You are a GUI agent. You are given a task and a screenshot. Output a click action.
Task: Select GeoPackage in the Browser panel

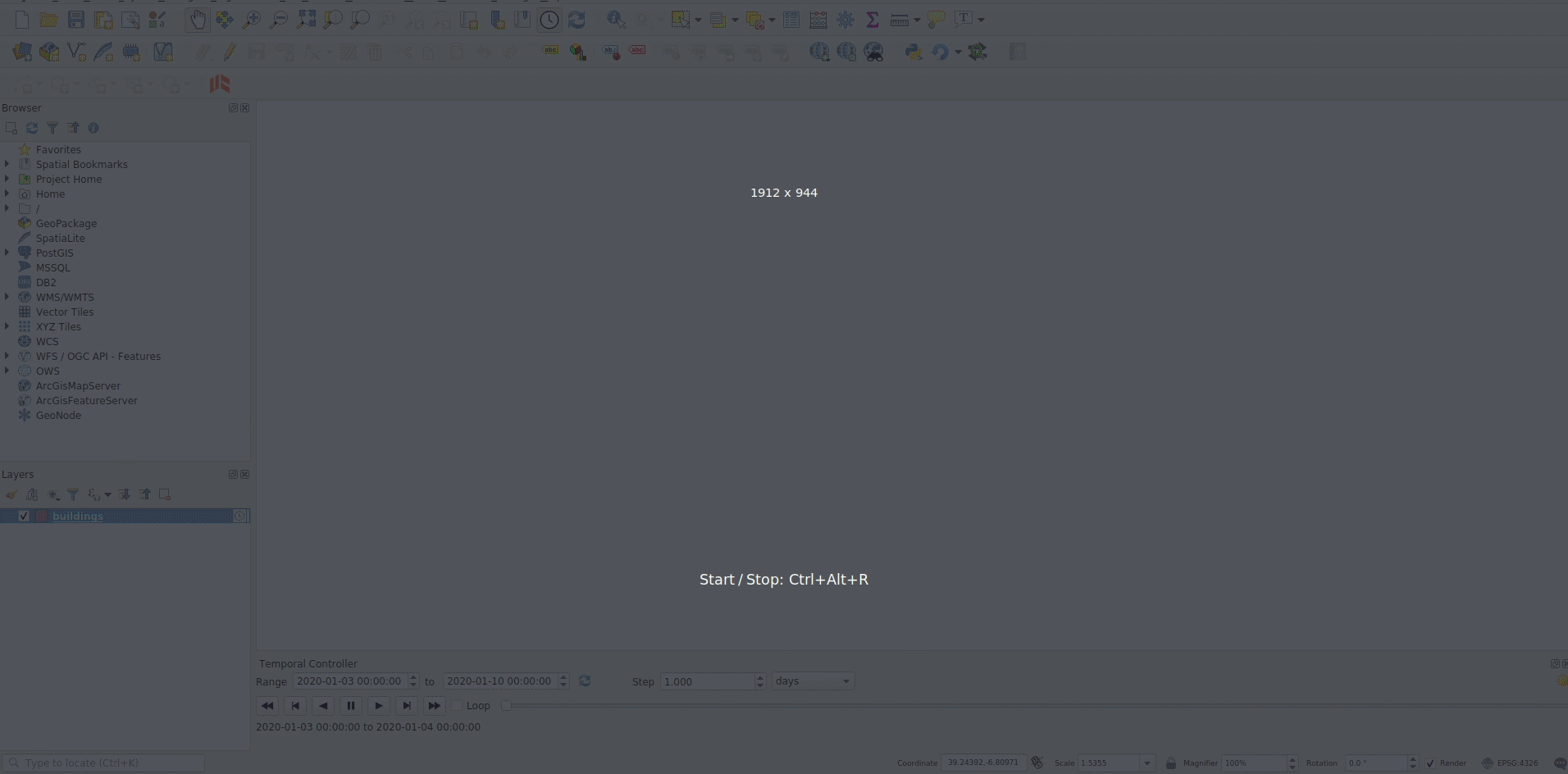[66, 223]
